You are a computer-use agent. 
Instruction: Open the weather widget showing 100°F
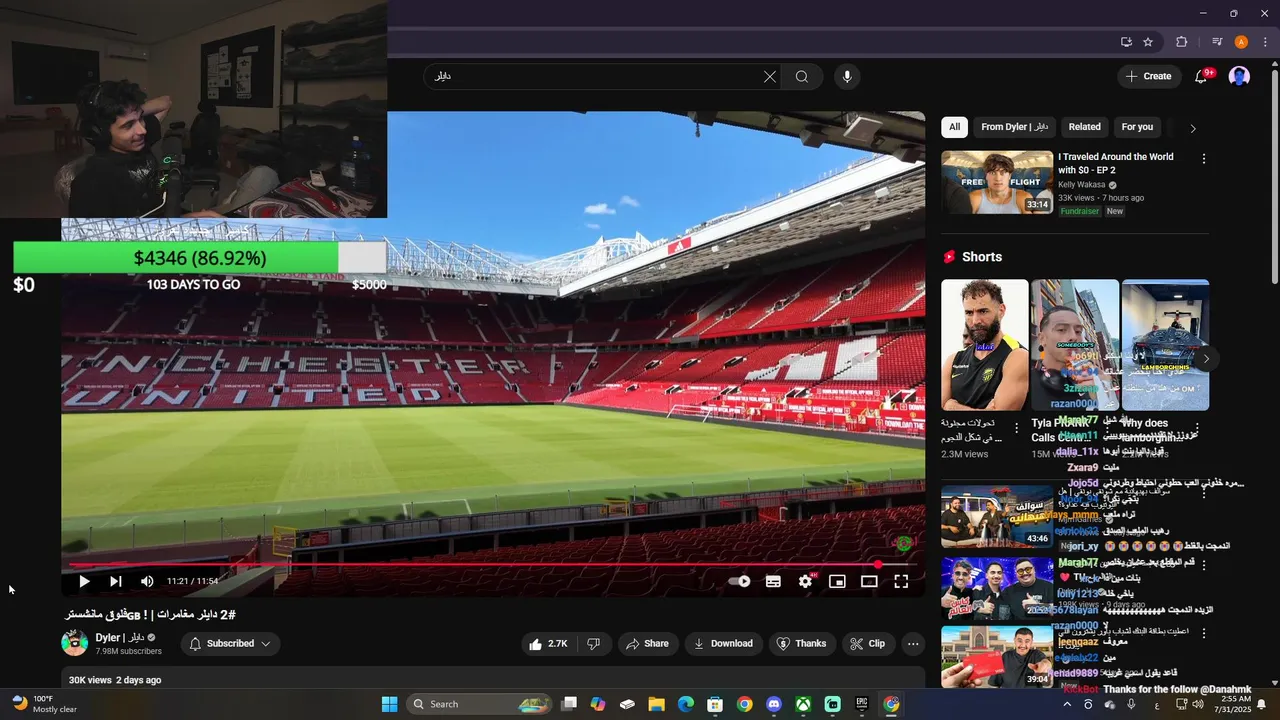(45, 704)
